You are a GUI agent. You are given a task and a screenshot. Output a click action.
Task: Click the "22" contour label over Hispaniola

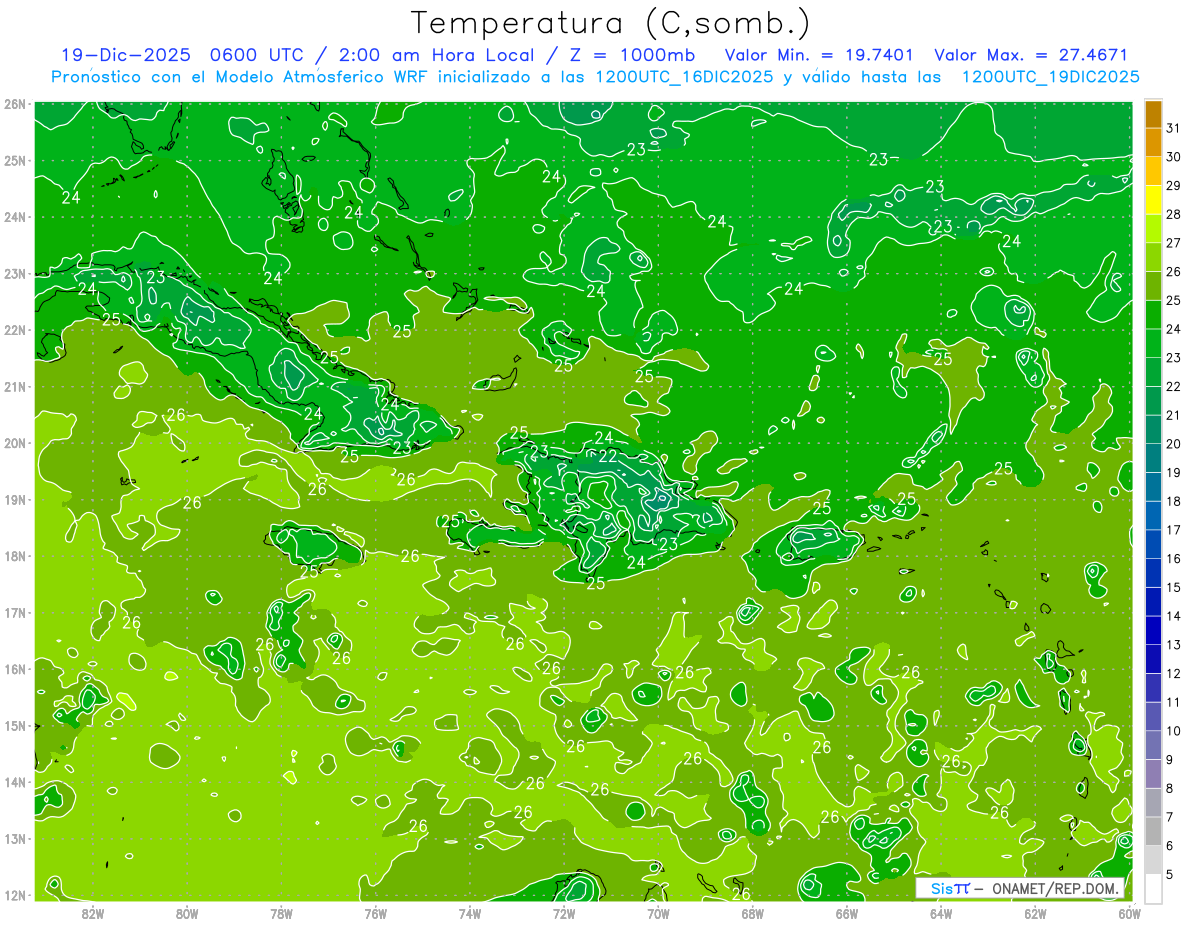click(x=607, y=455)
